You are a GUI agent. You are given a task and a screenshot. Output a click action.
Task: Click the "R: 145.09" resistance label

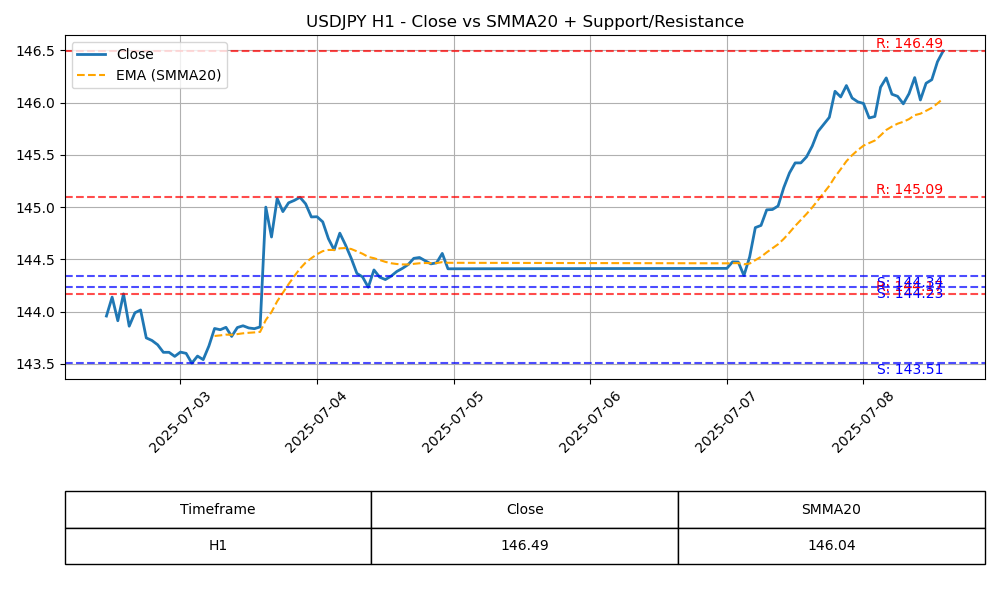tap(909, 189)
